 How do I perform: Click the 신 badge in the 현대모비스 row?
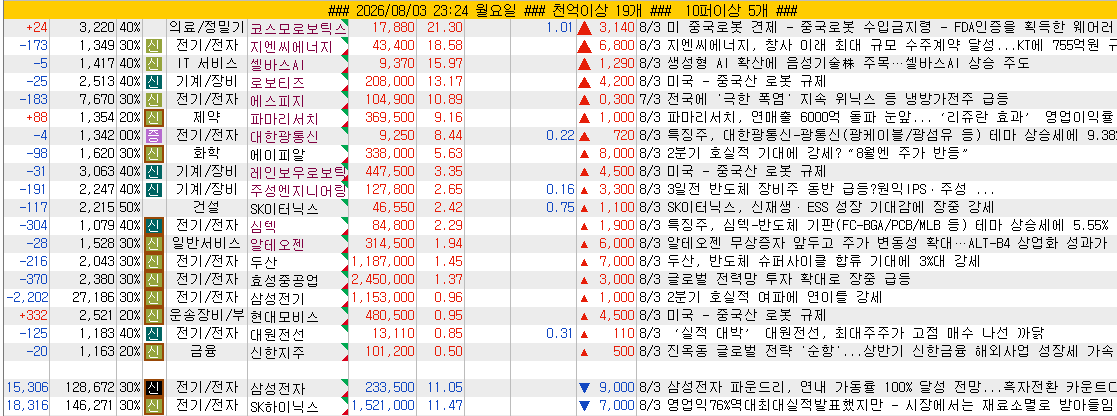[153, 316]
